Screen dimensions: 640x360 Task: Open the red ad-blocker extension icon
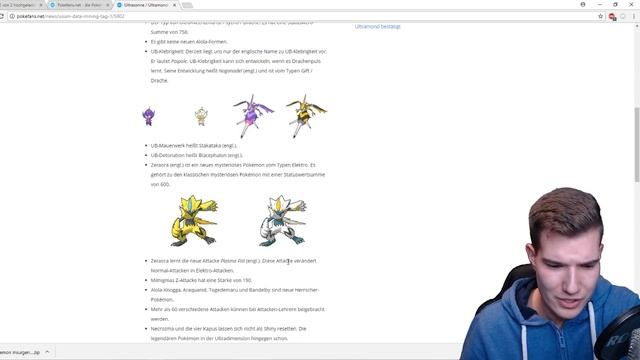[612, 16]
